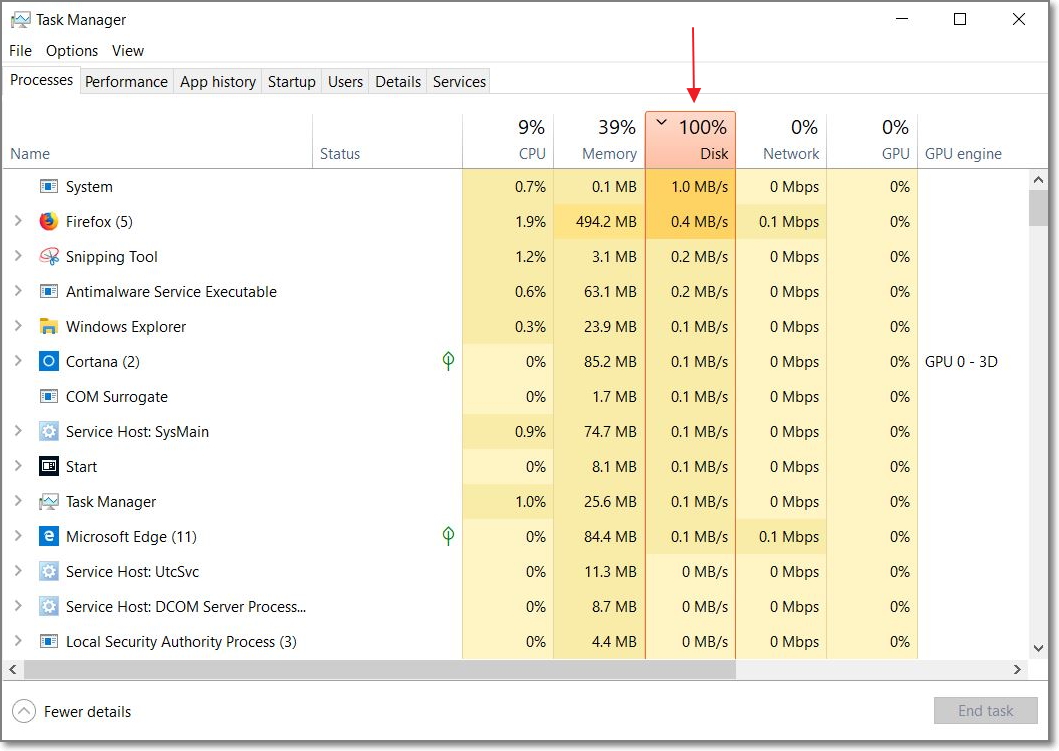The image size is (1059, 751).
Task: Switch to the App history tab
Action: coord(217,82)
